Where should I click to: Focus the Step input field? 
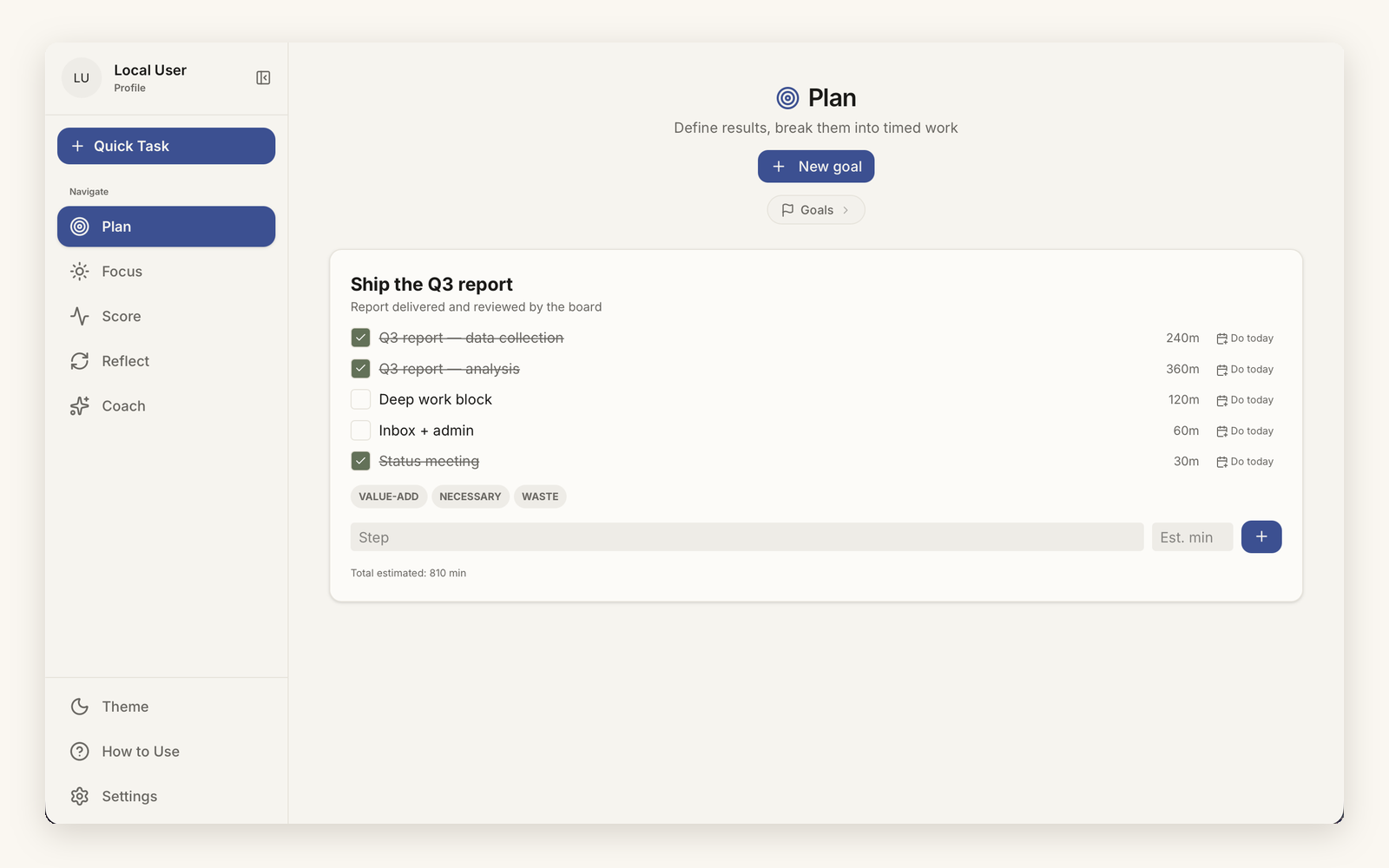click(747, 537)
